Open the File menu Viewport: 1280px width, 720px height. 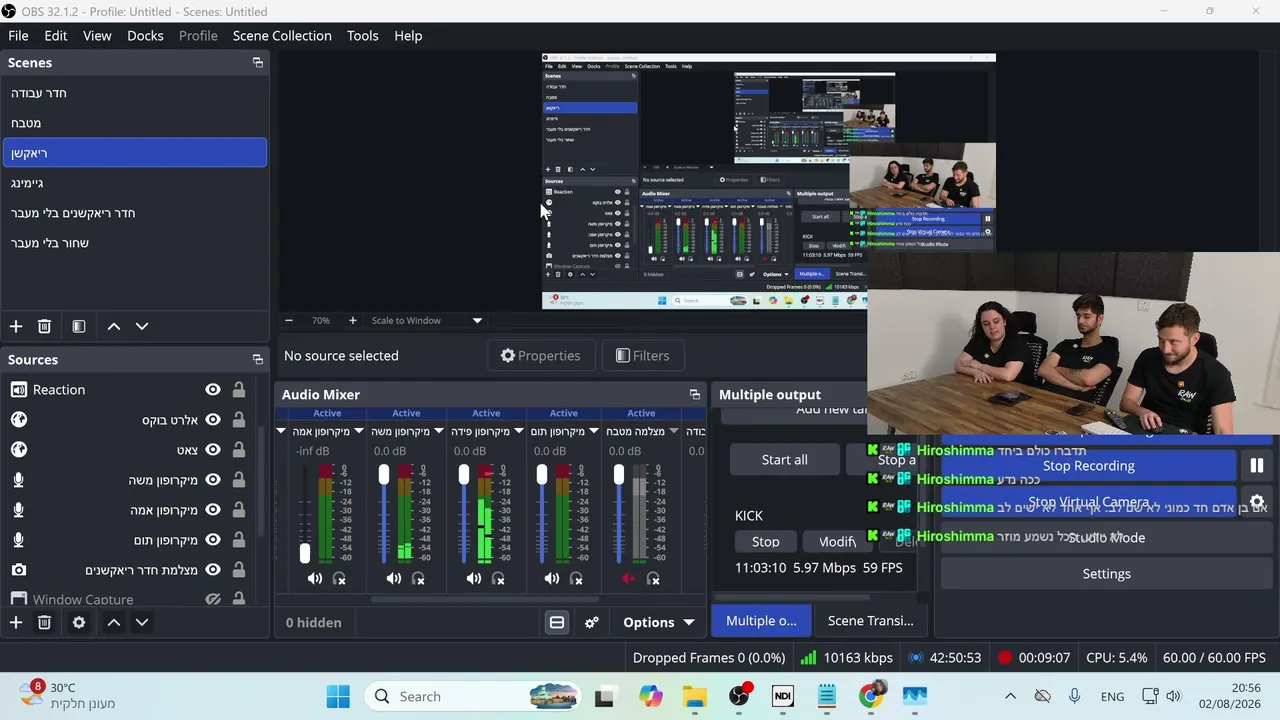tap(18, 35)
